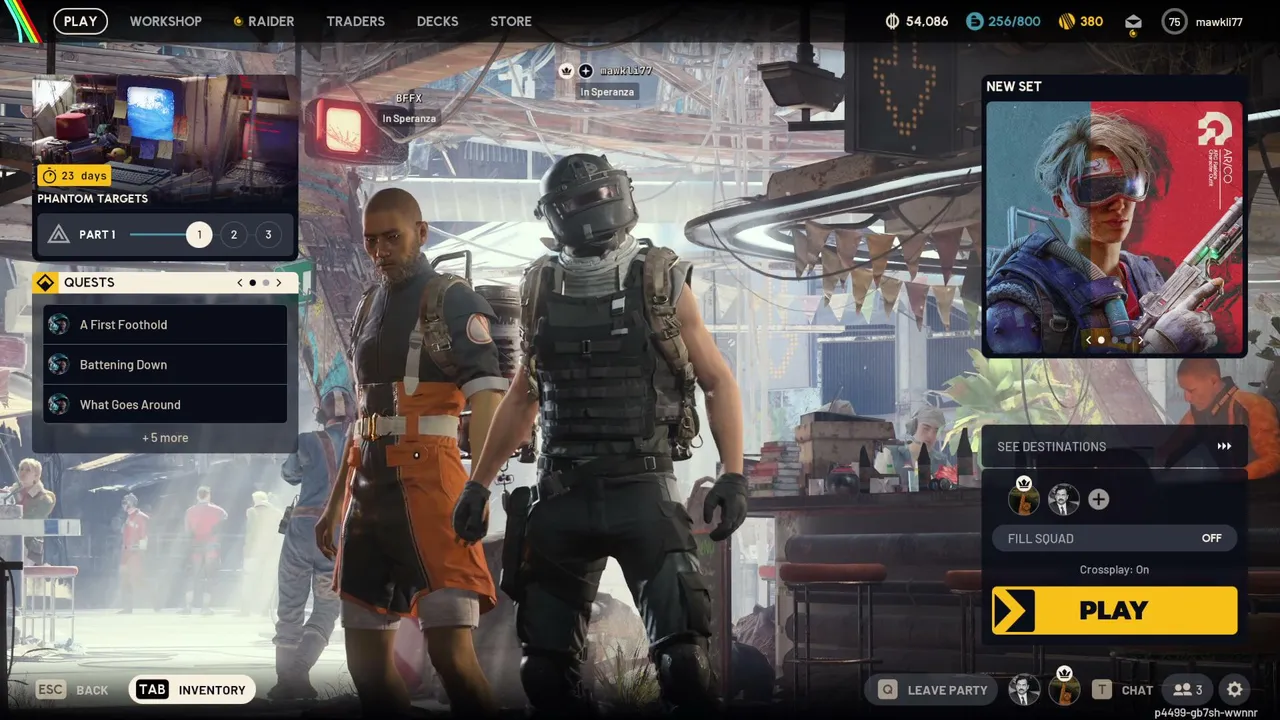Open the A First Foothold quest
The height and width of the screenshot is (720, 1280).
click(165, 324)
